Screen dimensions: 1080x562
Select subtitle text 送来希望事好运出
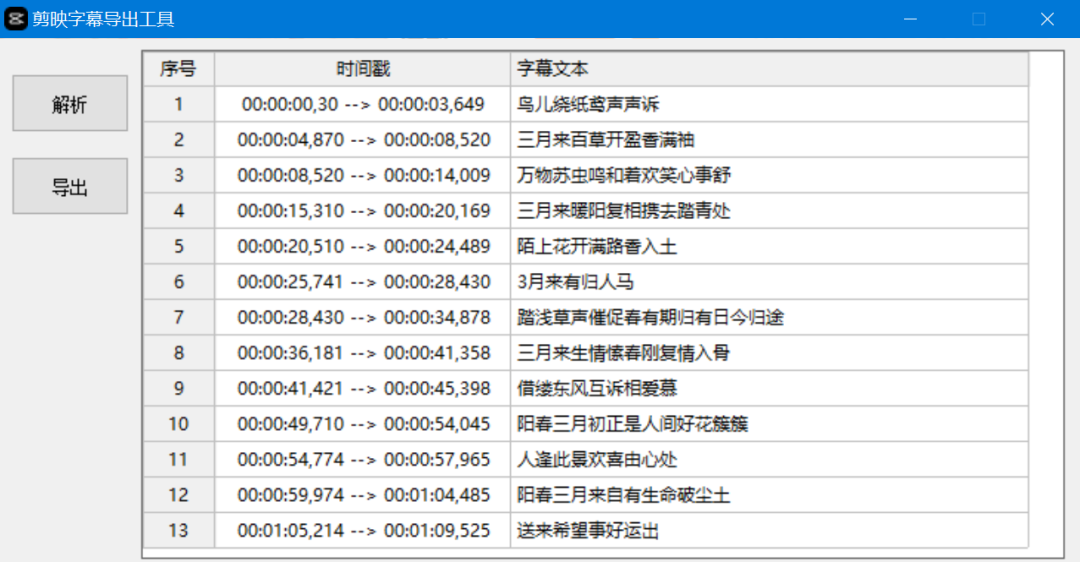pos(588,531)
